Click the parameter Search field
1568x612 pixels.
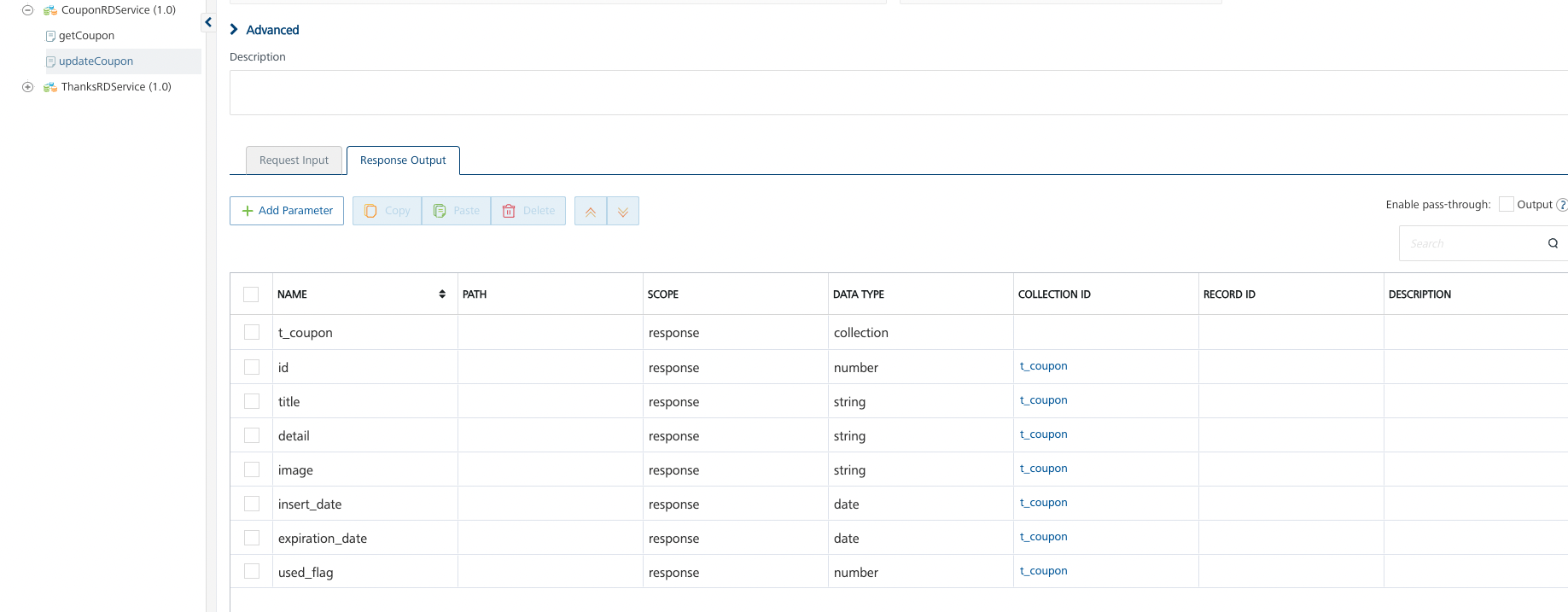point(1472,243)
